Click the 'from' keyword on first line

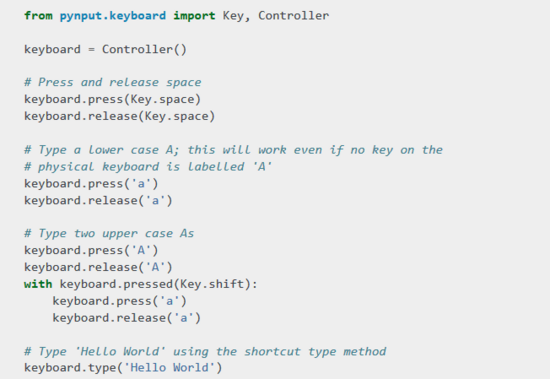click(x=38, y=16)
